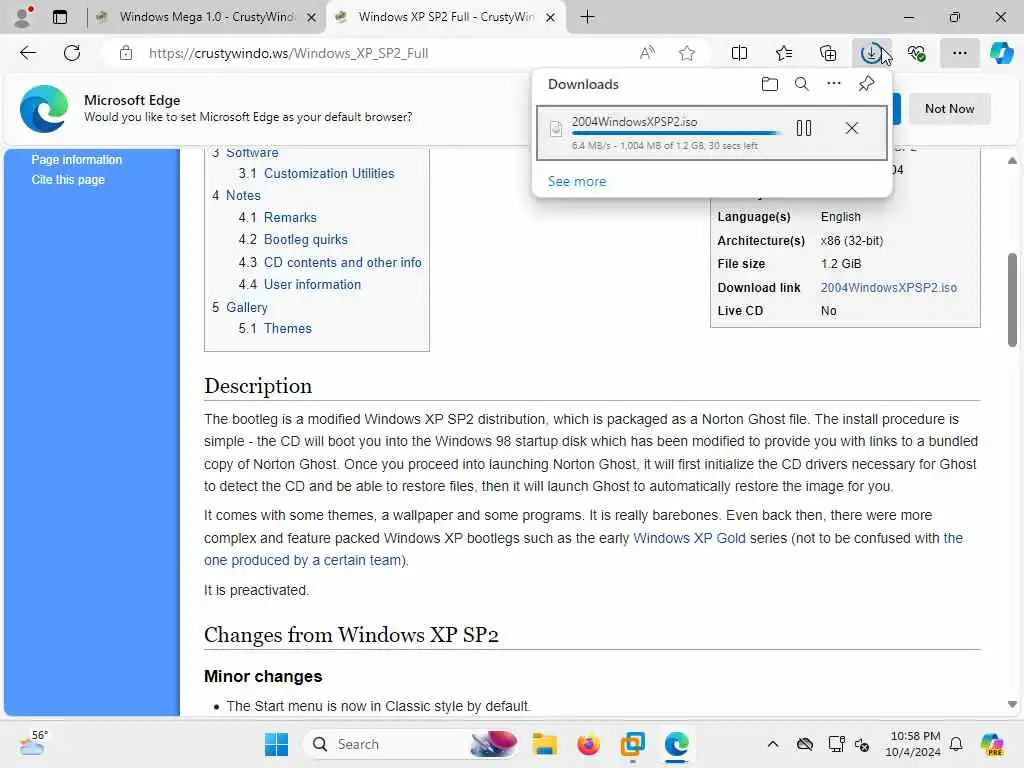
Task: Click See more in Downloads panel
Action: 577,181
